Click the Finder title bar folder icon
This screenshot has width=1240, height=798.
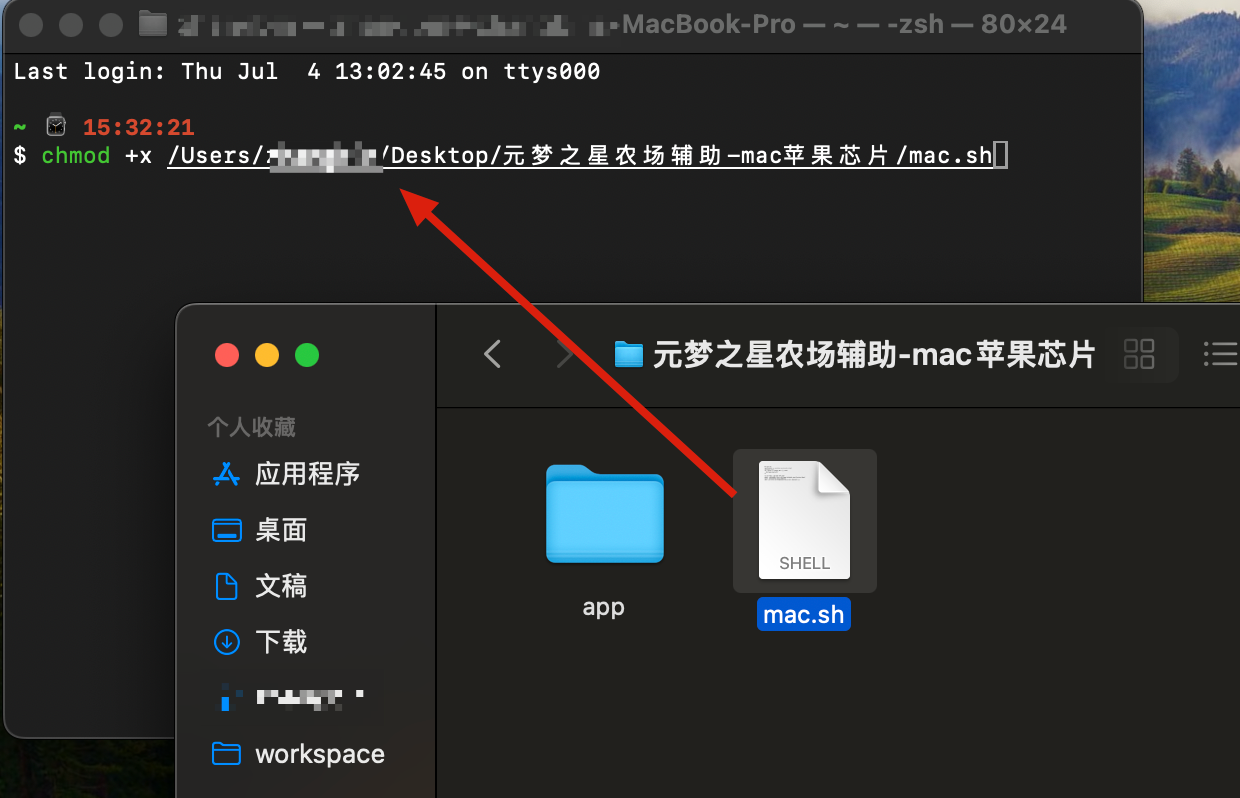click(x=629, y=354)
